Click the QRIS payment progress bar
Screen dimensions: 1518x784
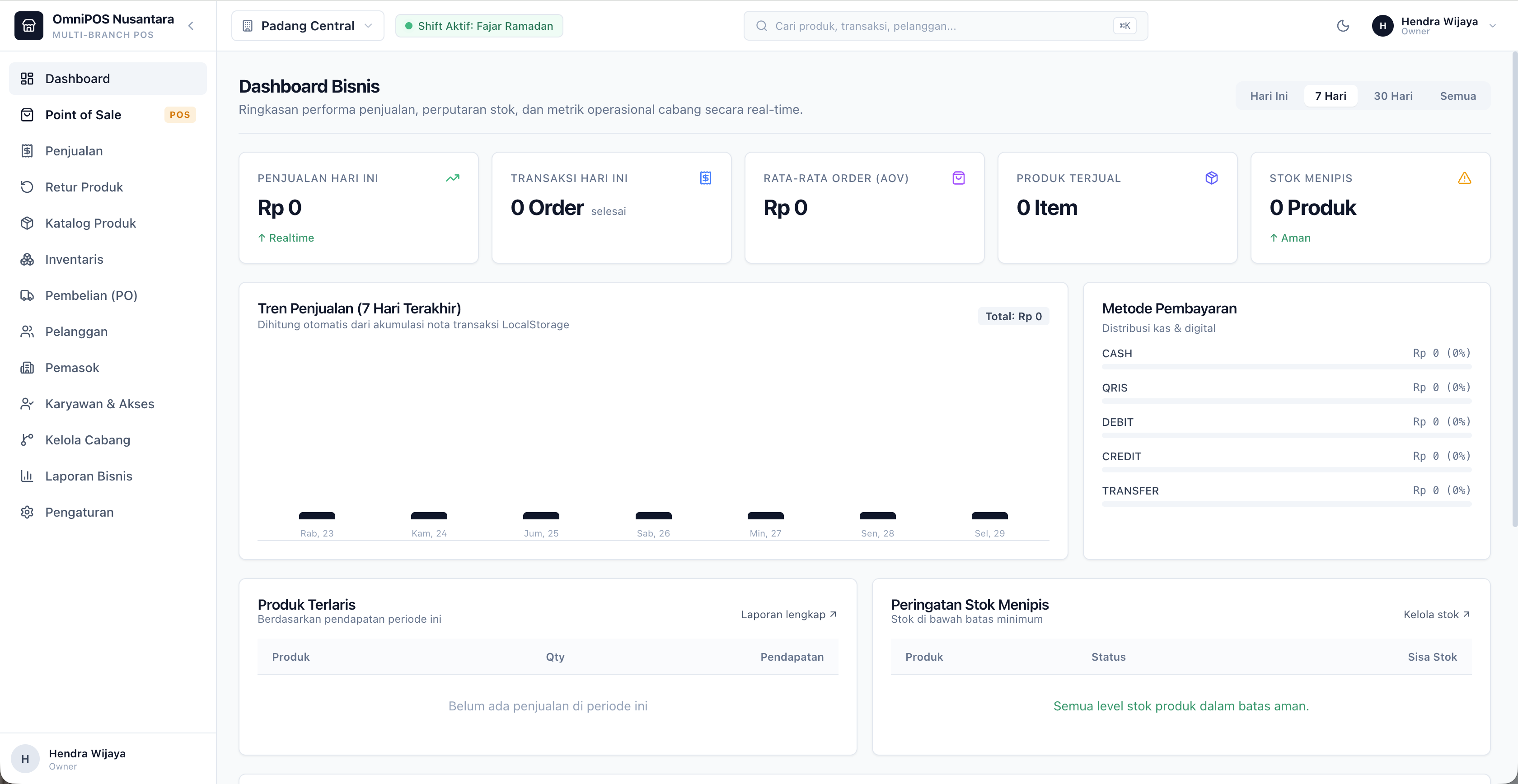click(1286, 401)
